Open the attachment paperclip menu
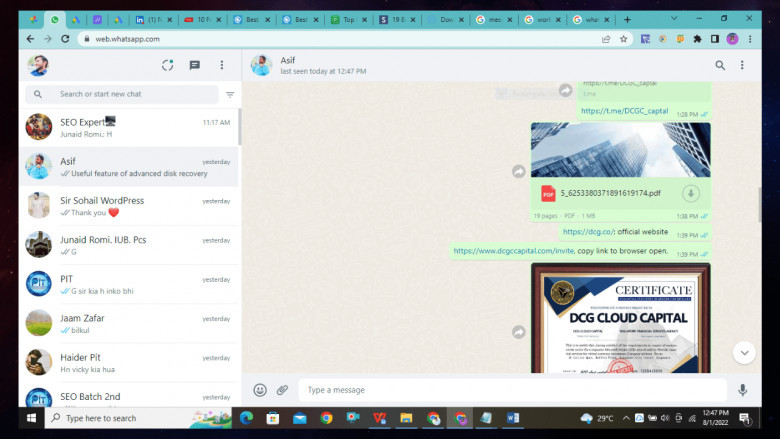780x439 pixels. click(283, 390)
